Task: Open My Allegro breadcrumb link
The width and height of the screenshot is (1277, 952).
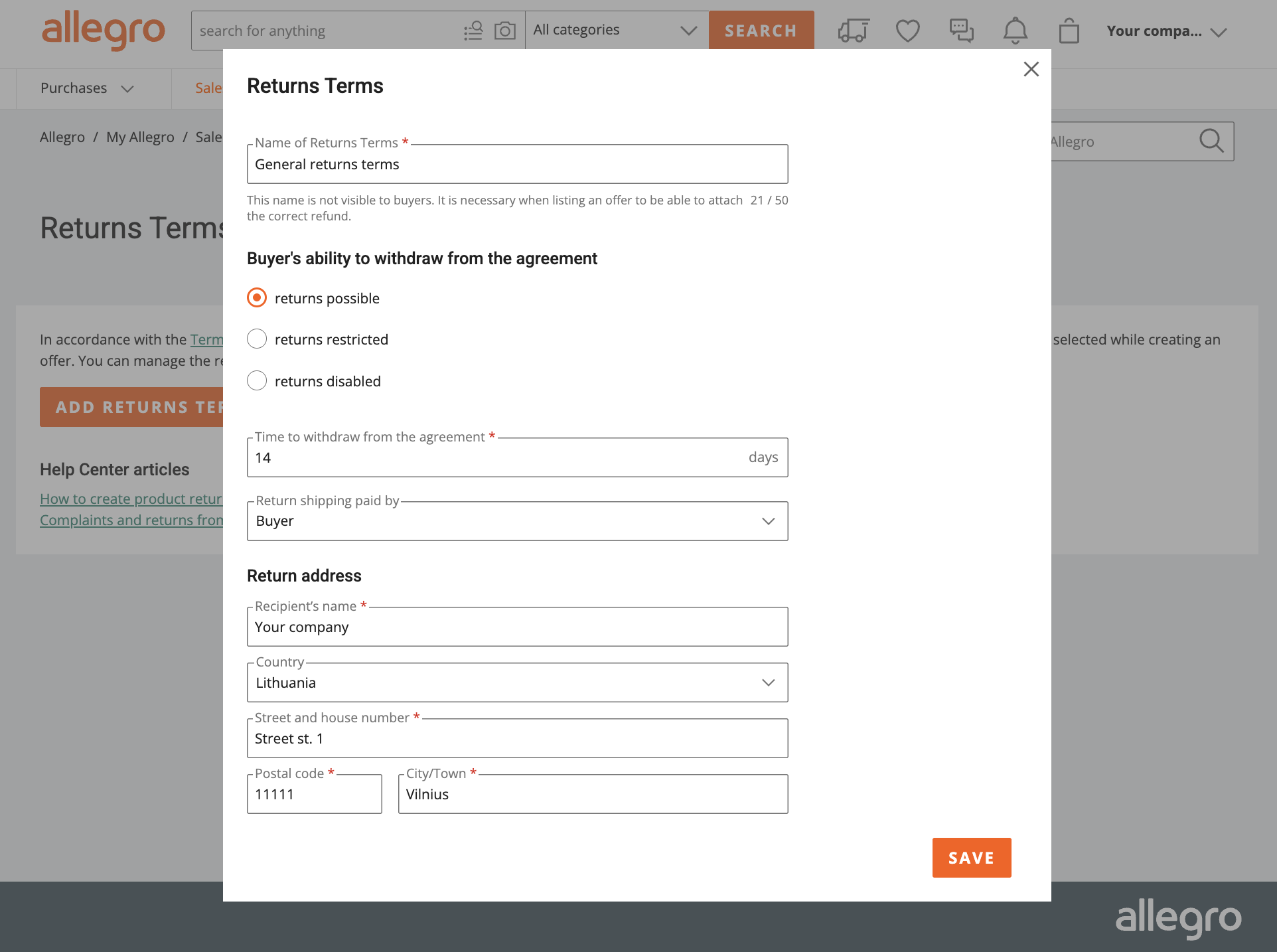Action: pos(140,137)
